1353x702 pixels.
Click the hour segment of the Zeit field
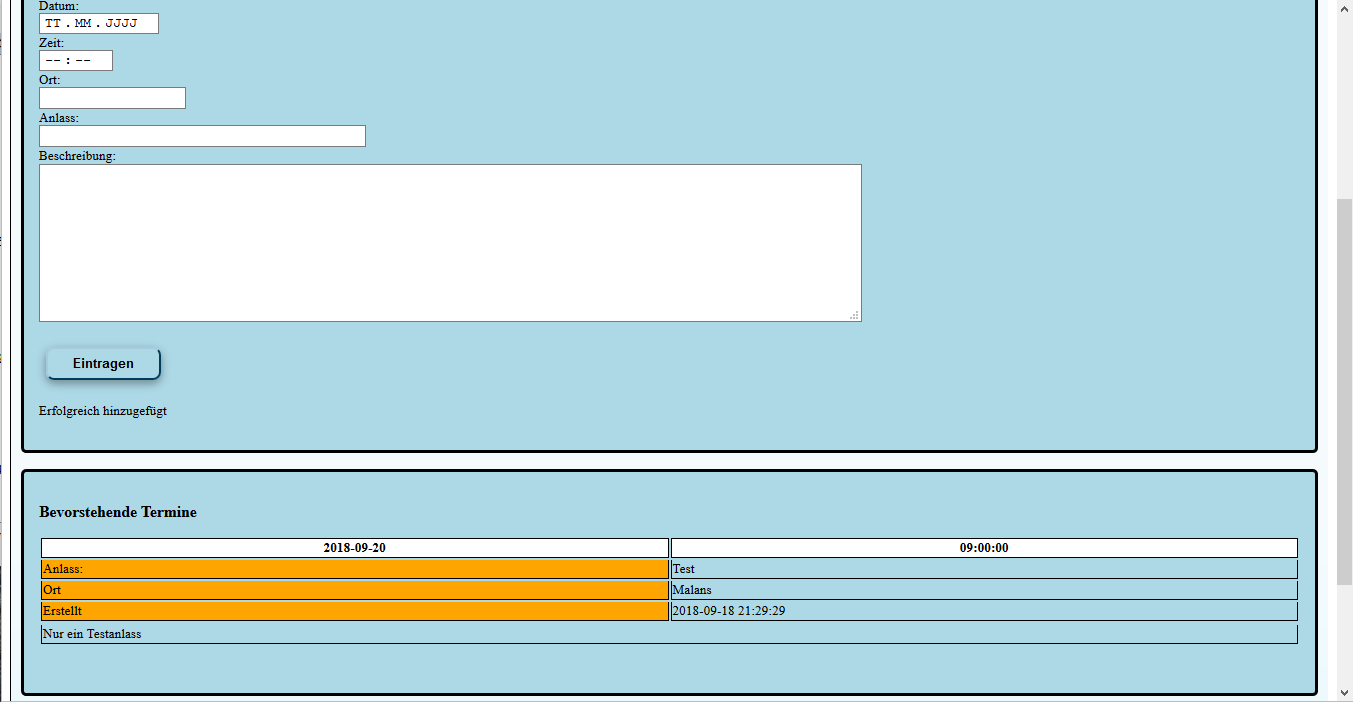tap(53, 61)
